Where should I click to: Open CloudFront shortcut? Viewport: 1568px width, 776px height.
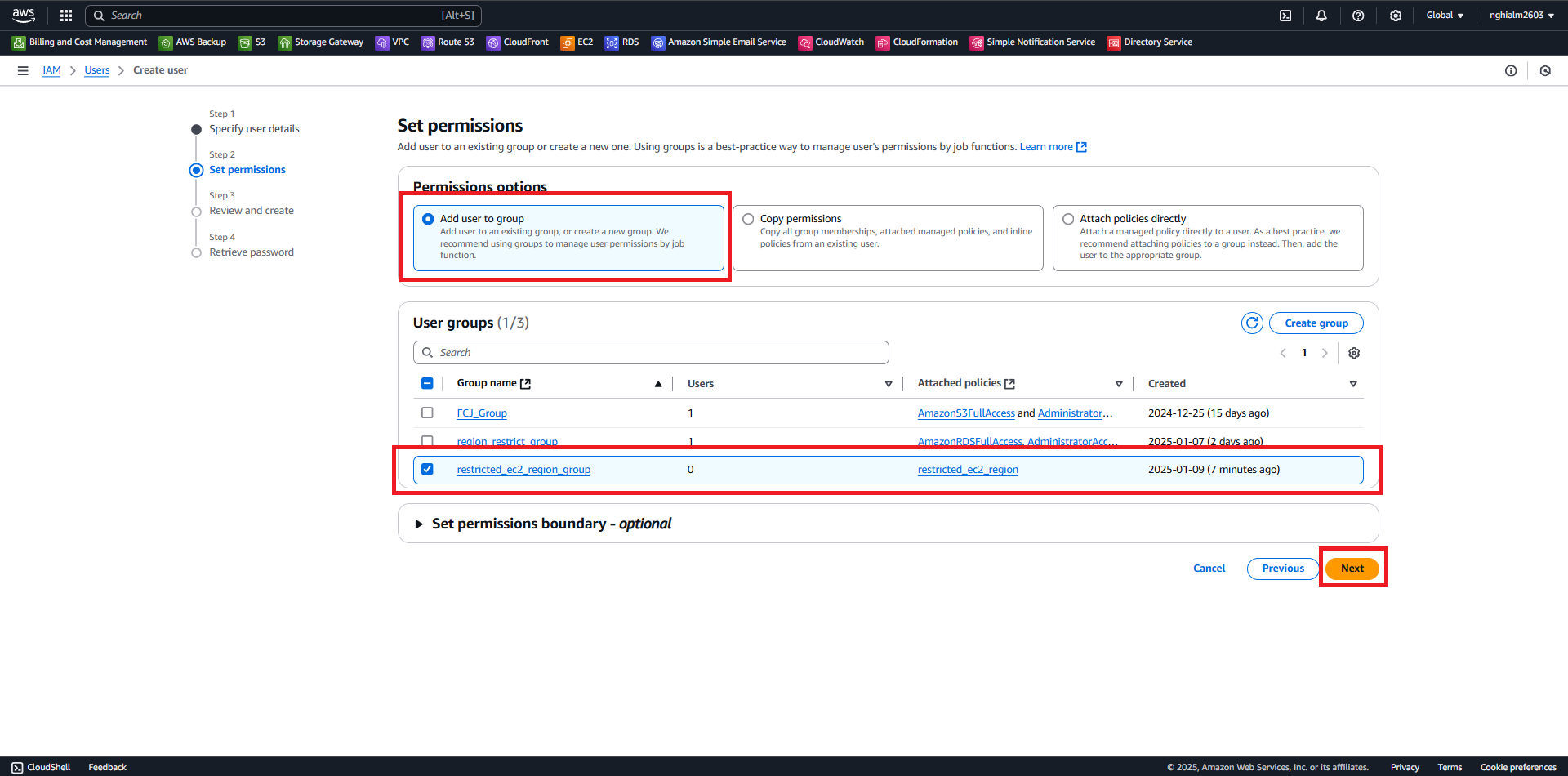[518, 42]
